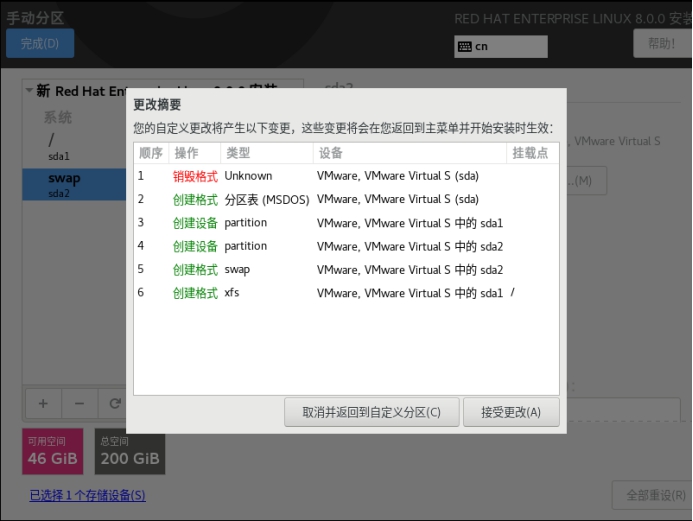
Task: Click the 手动分区 heading
Action: [35, 18]
